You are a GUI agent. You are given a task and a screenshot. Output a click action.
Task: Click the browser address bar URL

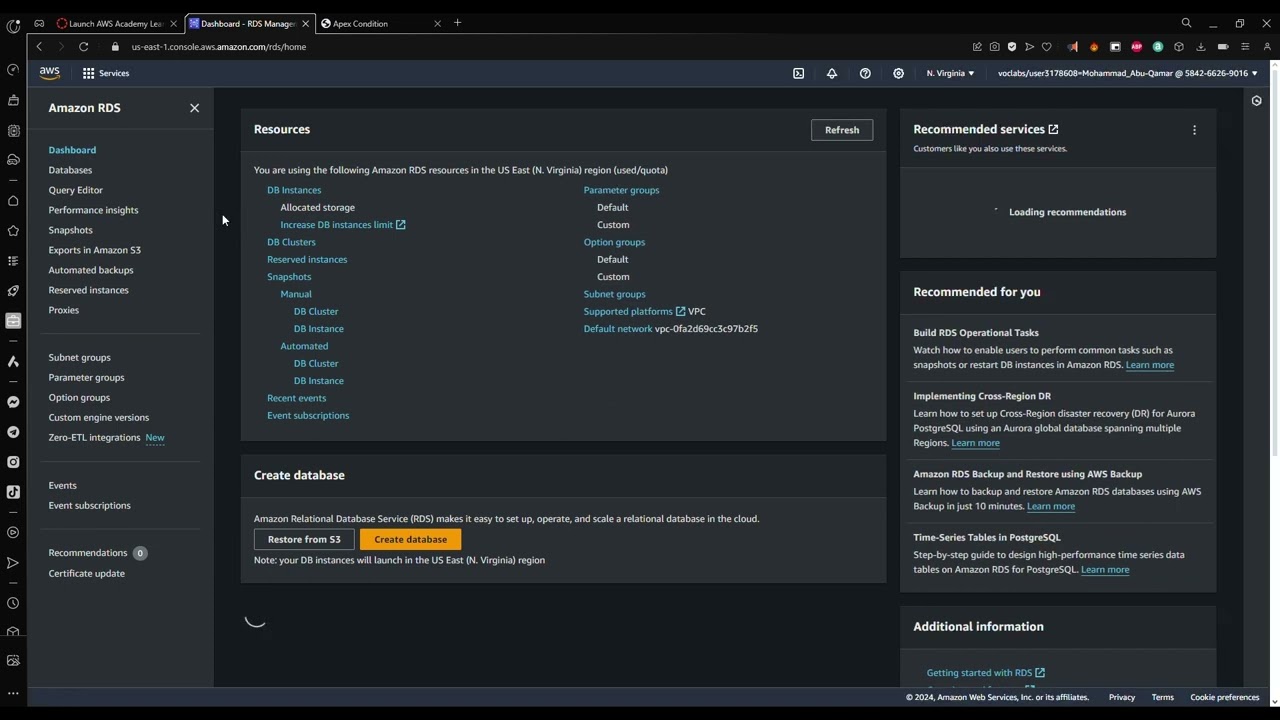pos(219,47)
